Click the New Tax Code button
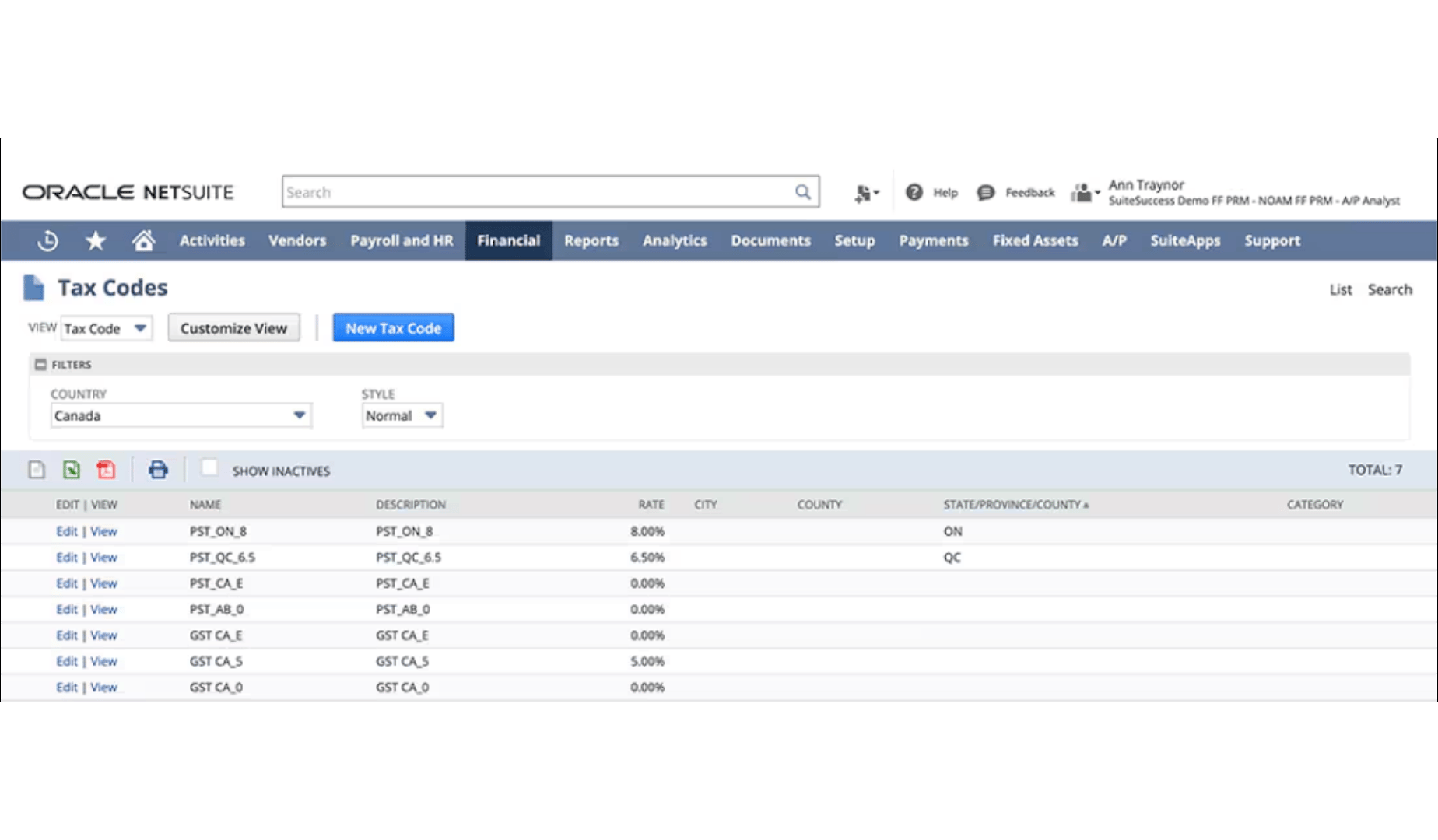This screenshot has height=840, width=1438. point(393,327)
